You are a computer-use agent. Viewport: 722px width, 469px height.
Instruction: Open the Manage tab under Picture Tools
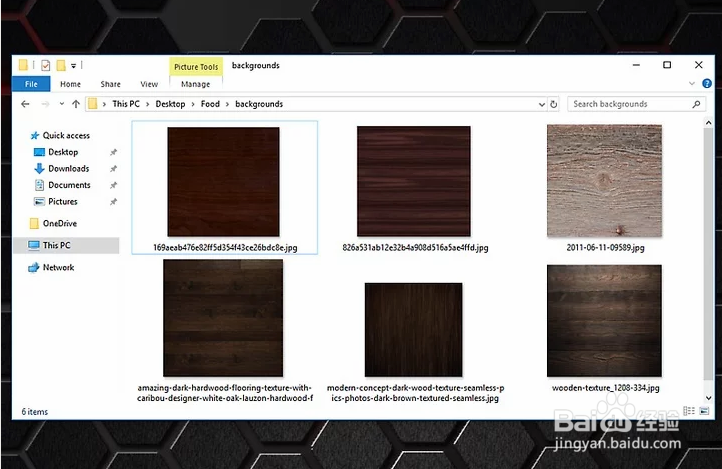point(196,84)
